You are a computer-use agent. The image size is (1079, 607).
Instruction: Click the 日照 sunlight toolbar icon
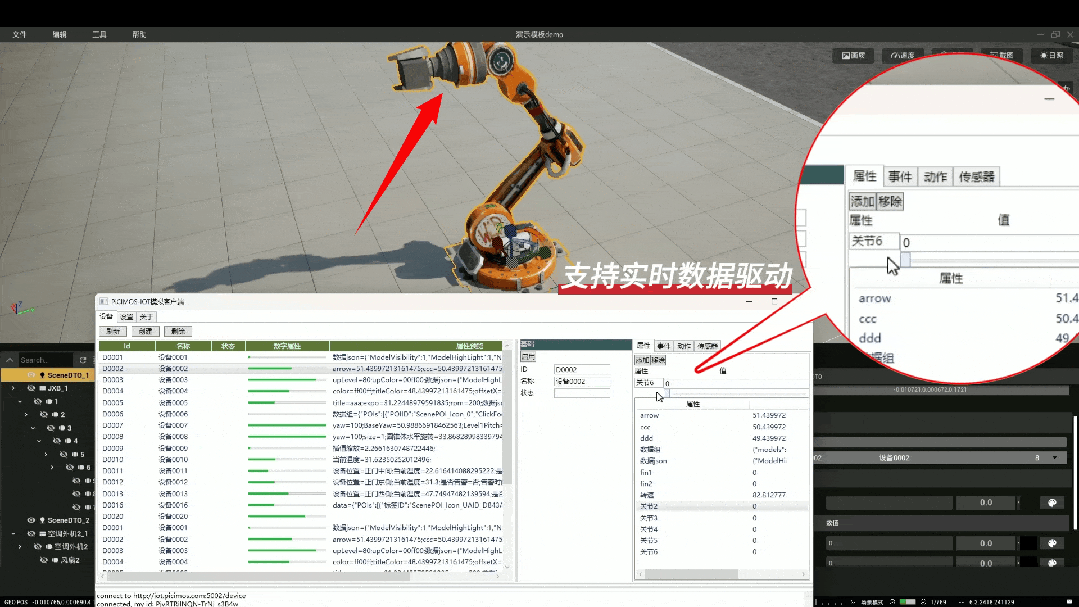(x=1051, y=55)
